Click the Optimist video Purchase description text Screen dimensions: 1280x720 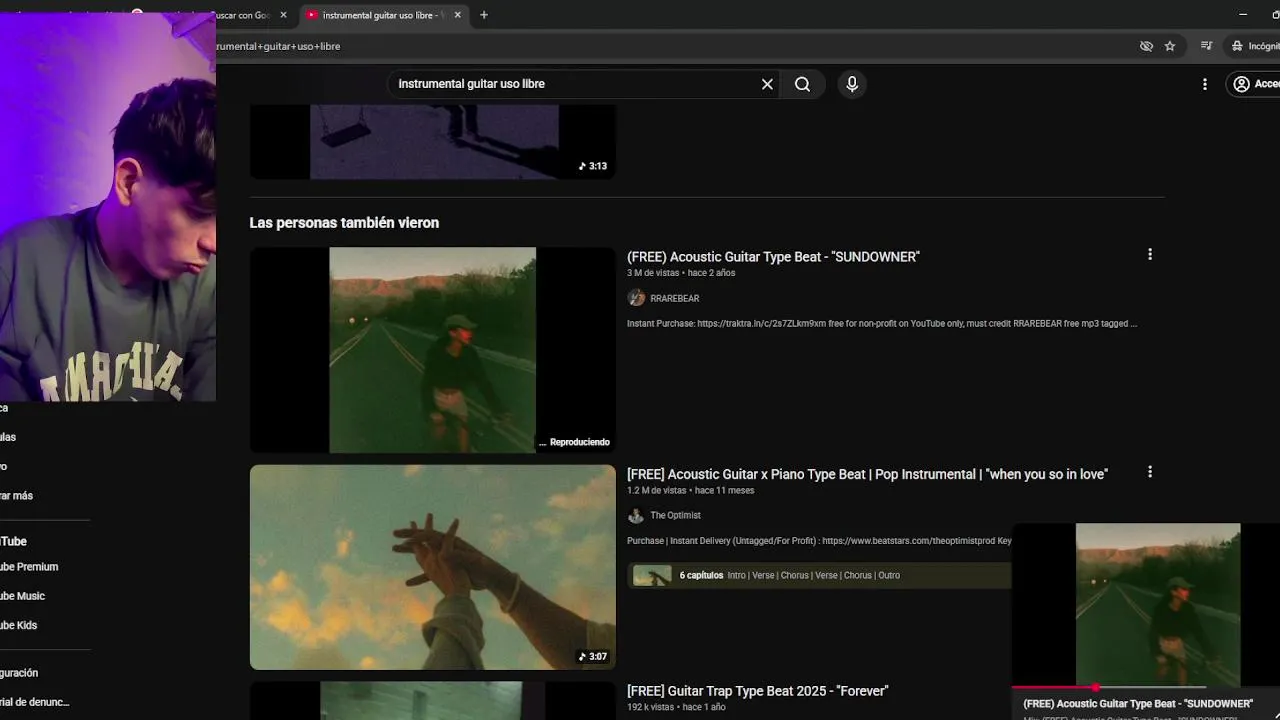coord(819,541)
